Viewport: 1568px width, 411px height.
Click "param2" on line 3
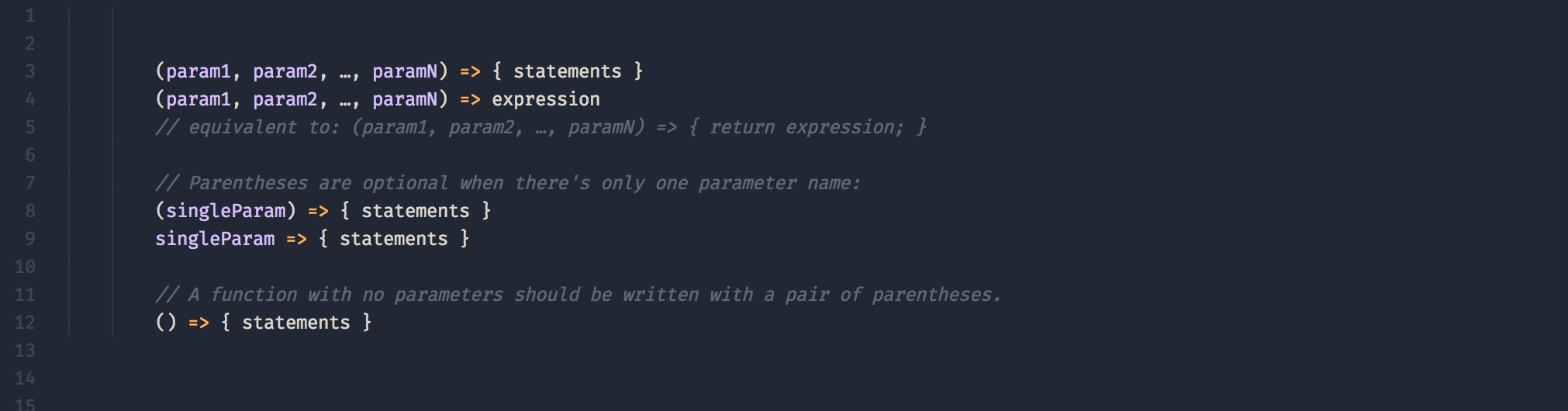click(x=285, y=71)
